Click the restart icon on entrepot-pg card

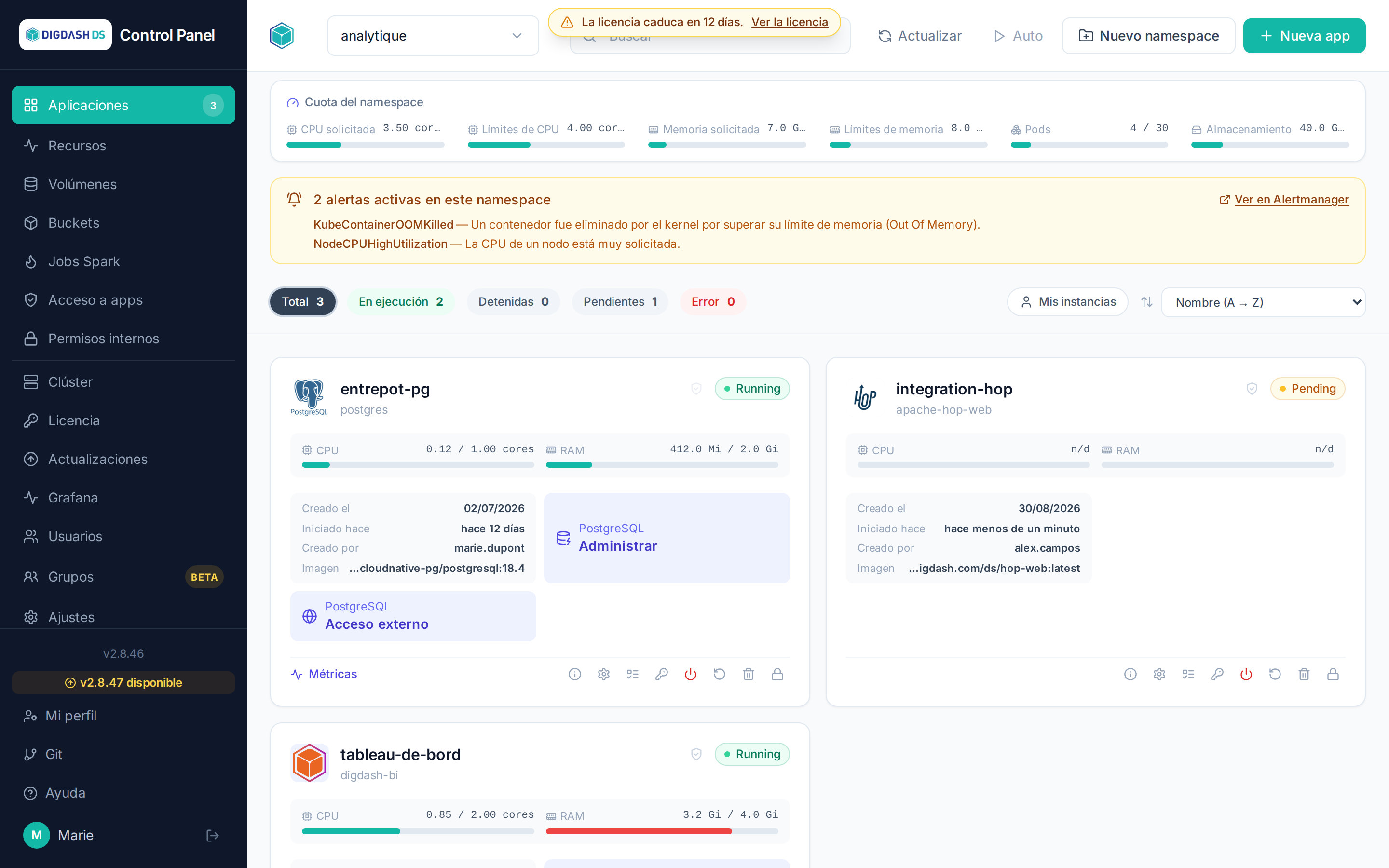719,674
